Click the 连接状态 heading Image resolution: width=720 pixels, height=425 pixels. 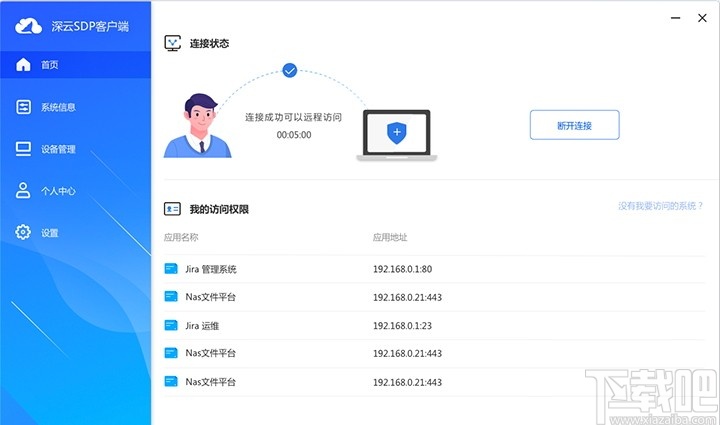click(x=209, y=44)
